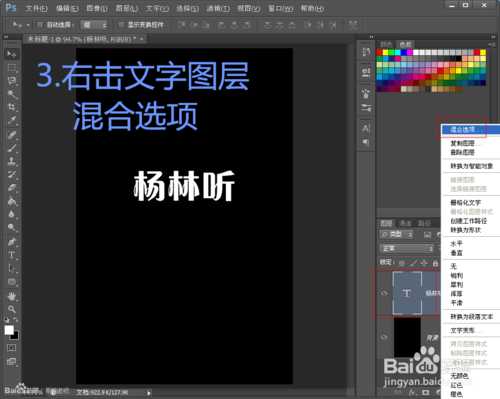Toggle the 自动选择 checkbox

[40, 25]
